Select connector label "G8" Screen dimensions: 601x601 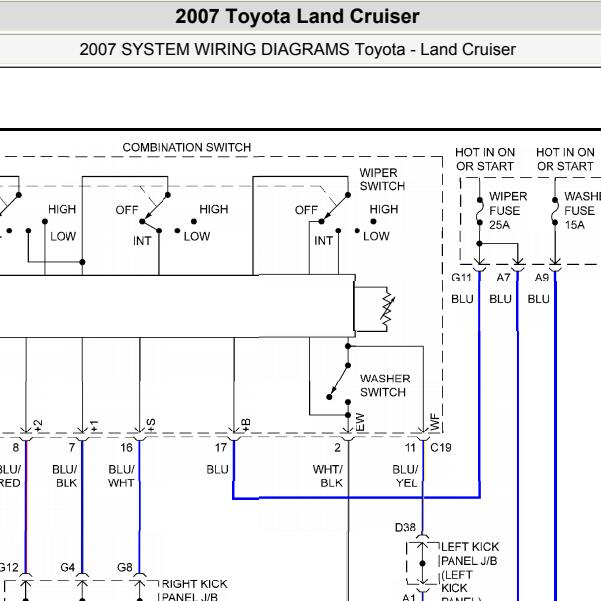coord(125,567)
